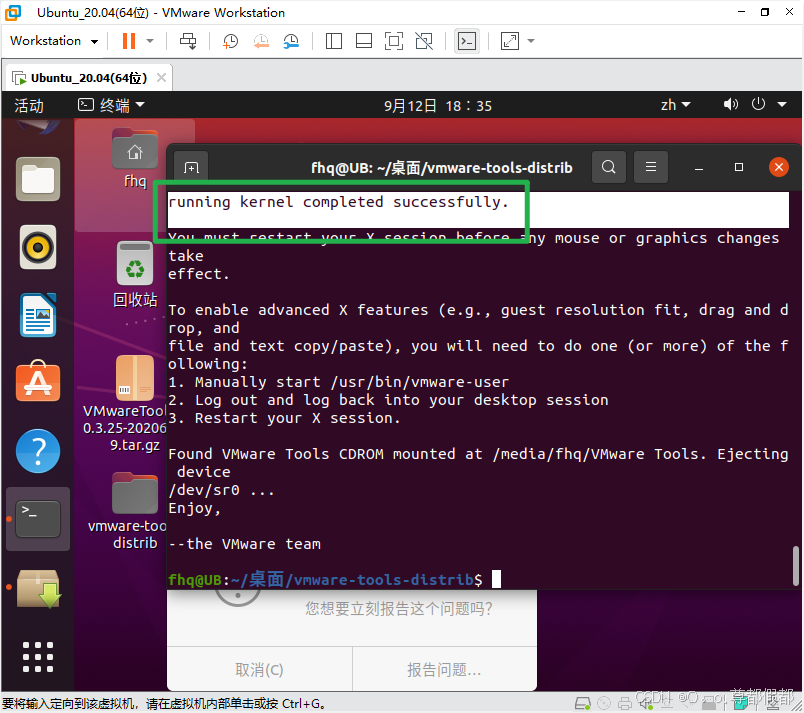Expand the stretch display dropdown arrow
This screenshot has height=713, width=804.
[x=531, y=41]
